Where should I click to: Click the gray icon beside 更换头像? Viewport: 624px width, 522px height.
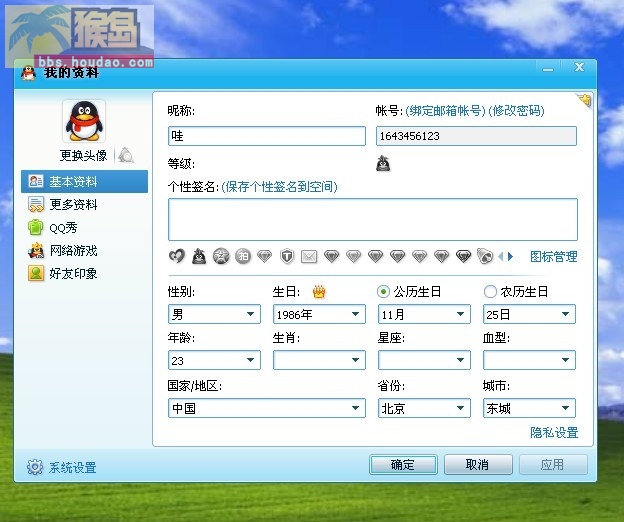click(125, 155)
